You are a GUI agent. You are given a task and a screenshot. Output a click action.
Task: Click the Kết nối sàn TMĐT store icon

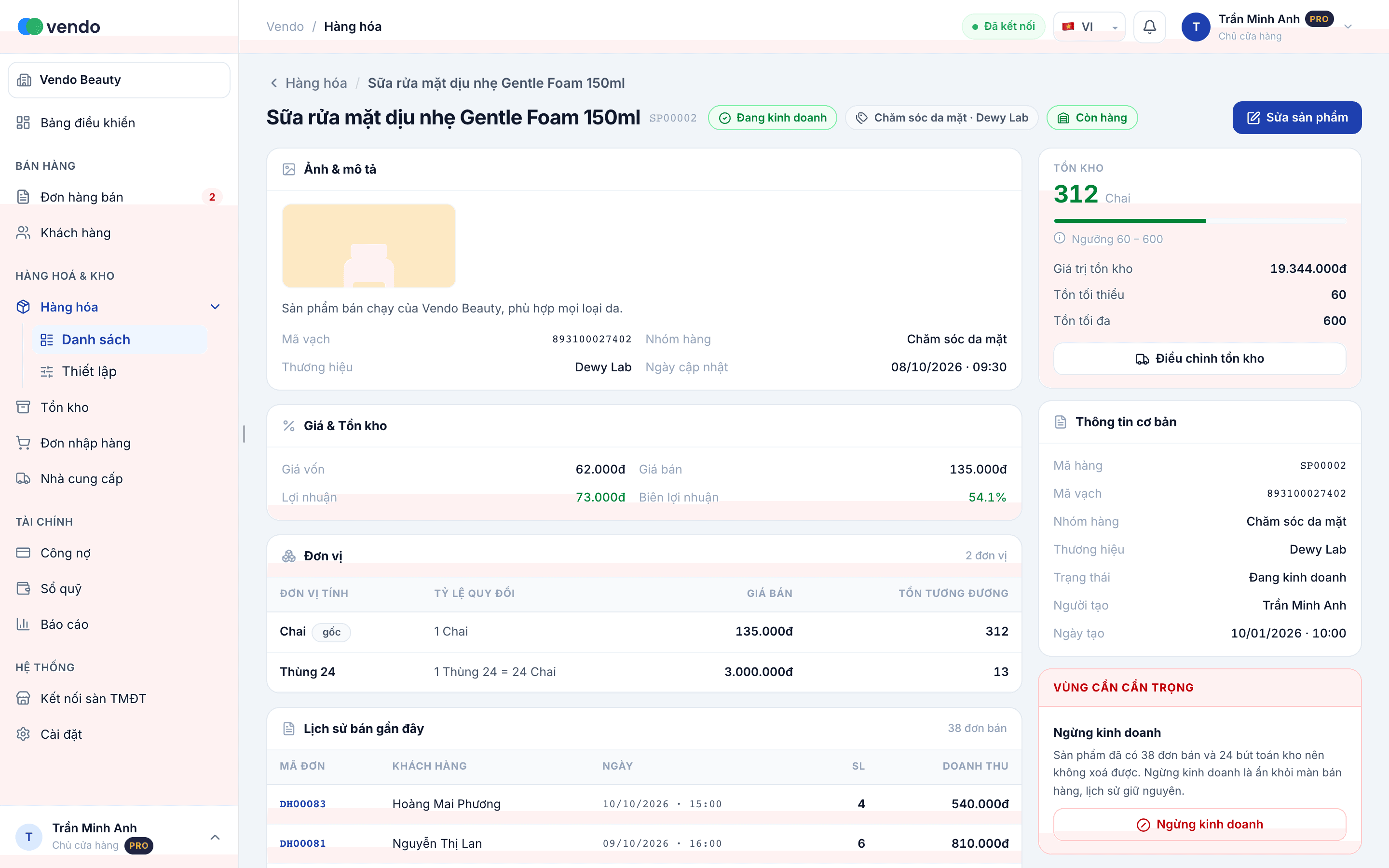tap(23, 698)
